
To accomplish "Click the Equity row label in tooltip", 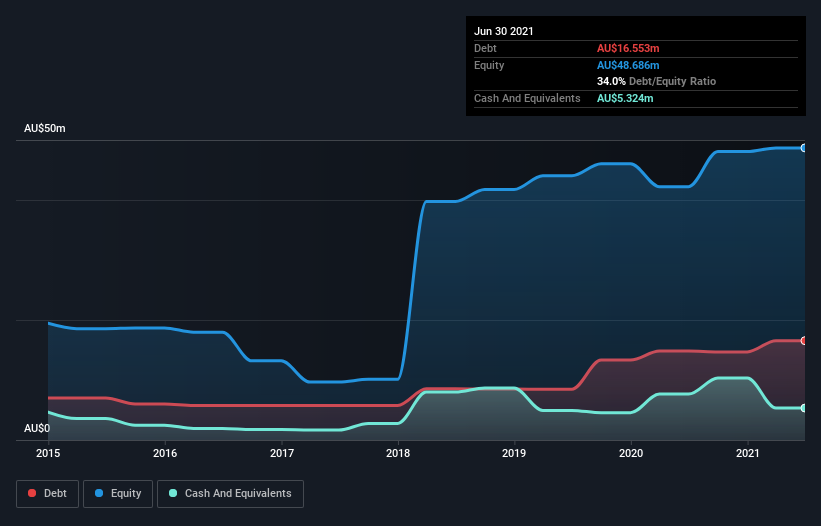I will (x=489, y=65).
